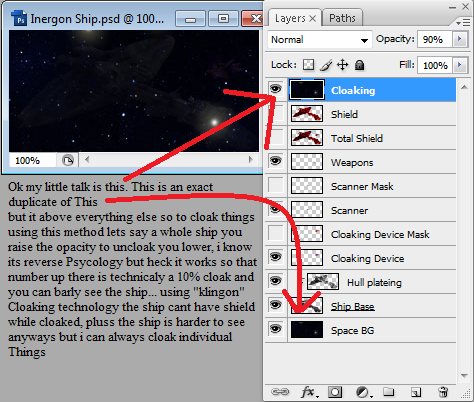Switch to the Paths tab

coord(342,18)
